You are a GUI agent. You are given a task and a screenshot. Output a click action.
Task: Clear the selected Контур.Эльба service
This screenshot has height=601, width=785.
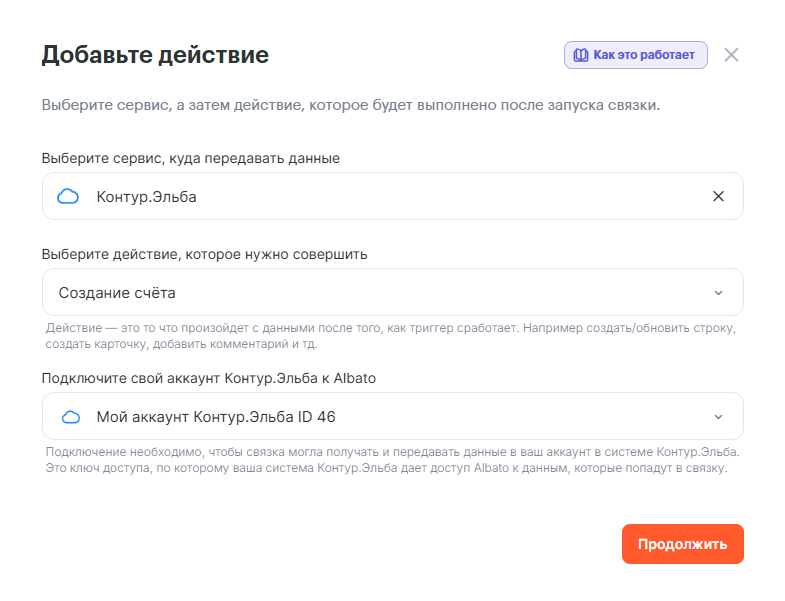point(718,196)
